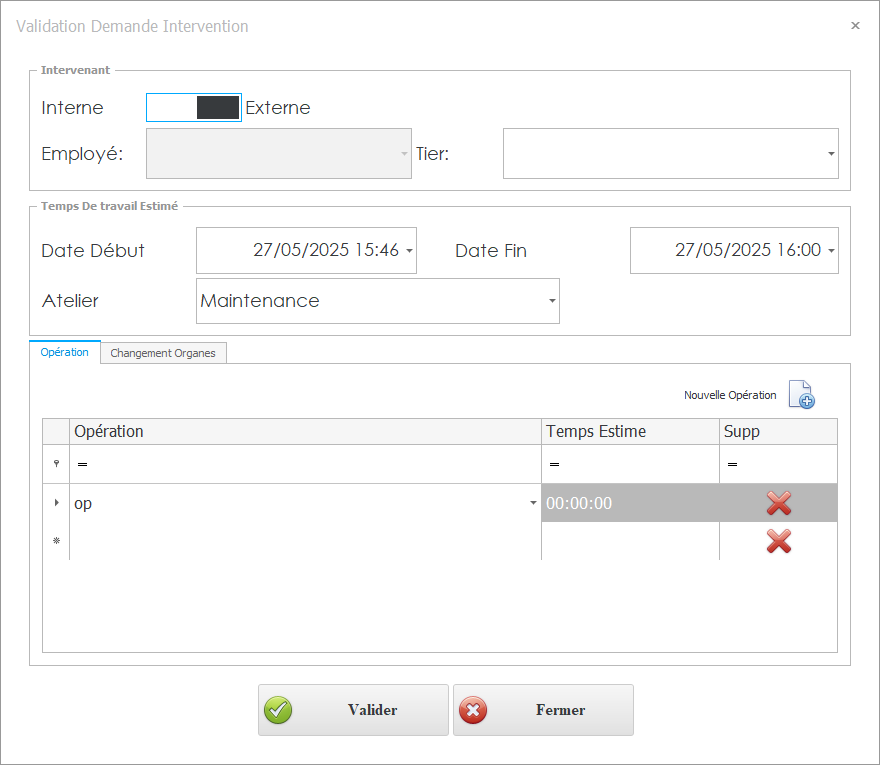Select the 'op' row indicator arrow
The image size is (880, 765).
56,503
